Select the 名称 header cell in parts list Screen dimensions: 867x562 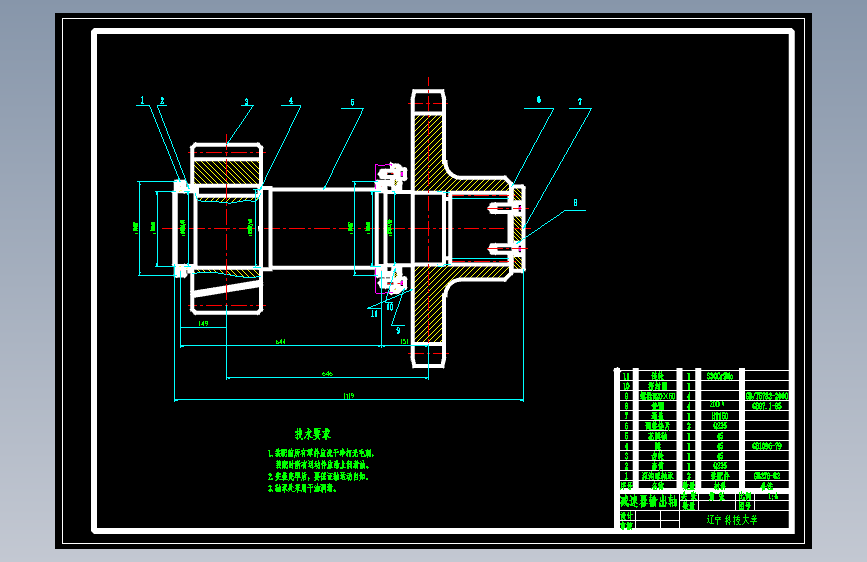(657, 486)
